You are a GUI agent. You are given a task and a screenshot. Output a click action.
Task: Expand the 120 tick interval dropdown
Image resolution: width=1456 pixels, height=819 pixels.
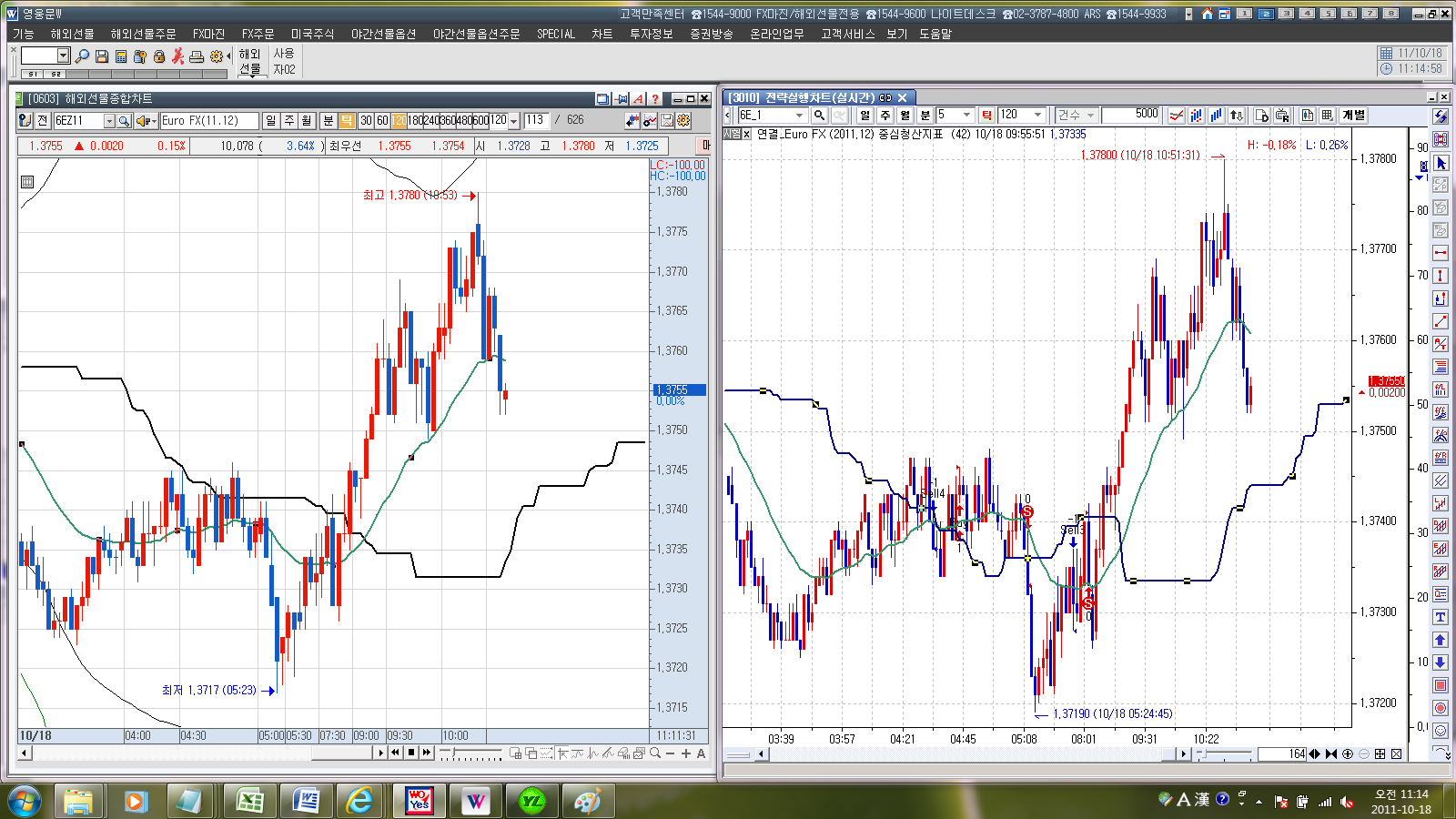[1037, 115]
